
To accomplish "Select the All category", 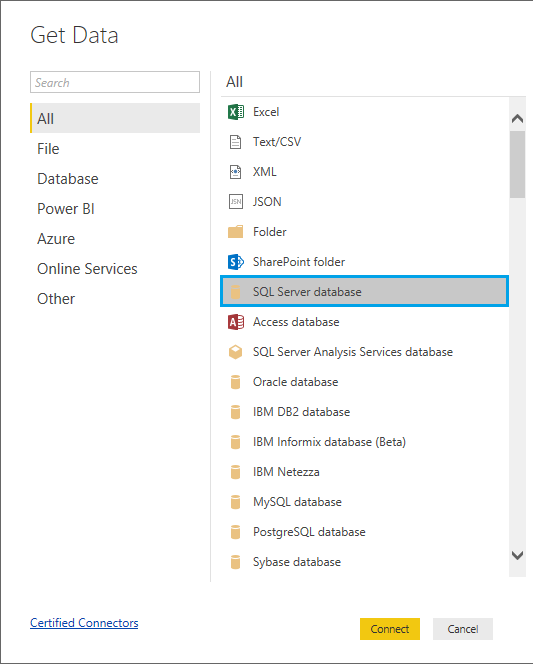I will point(115,118).
